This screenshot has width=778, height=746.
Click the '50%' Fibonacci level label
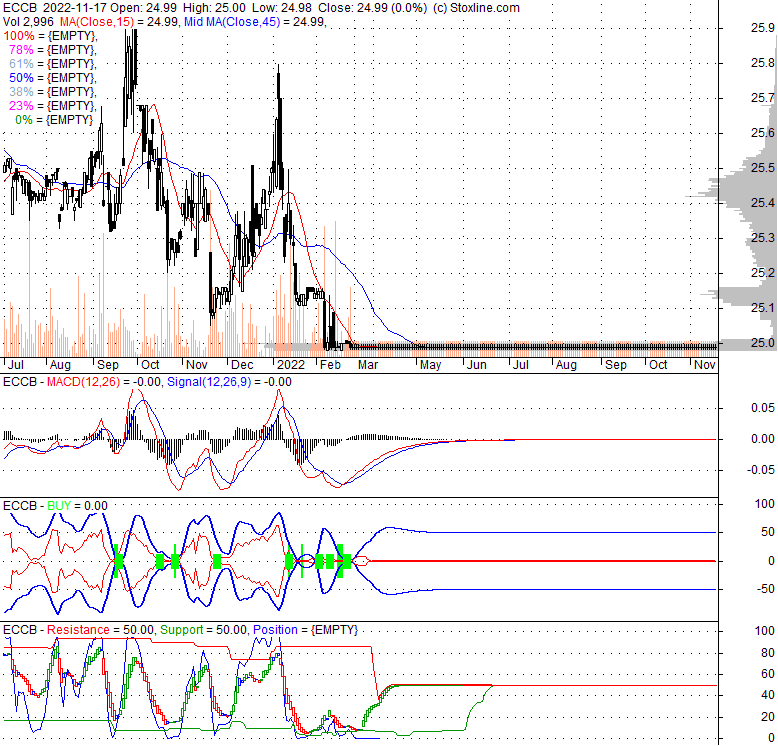(x=21, y=77)
